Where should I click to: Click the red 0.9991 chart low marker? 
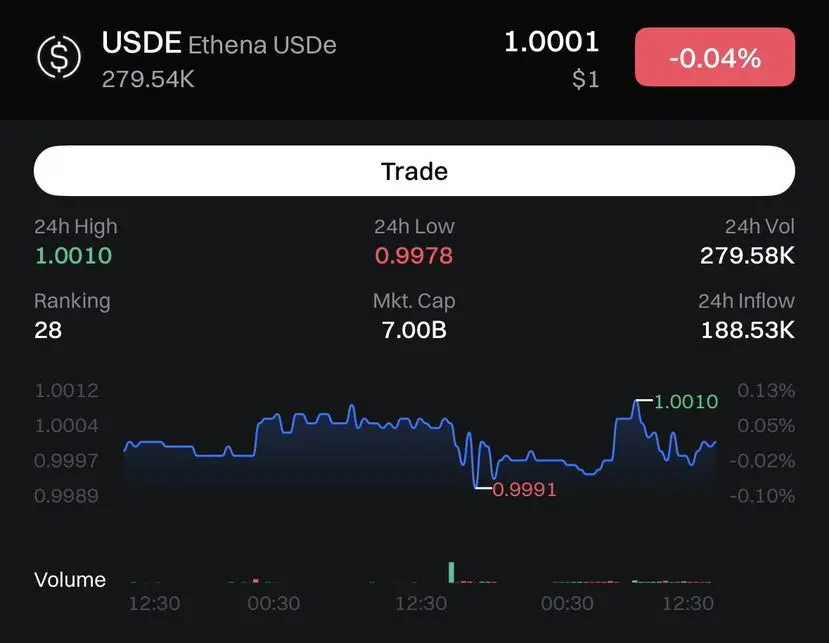[524, 490]
